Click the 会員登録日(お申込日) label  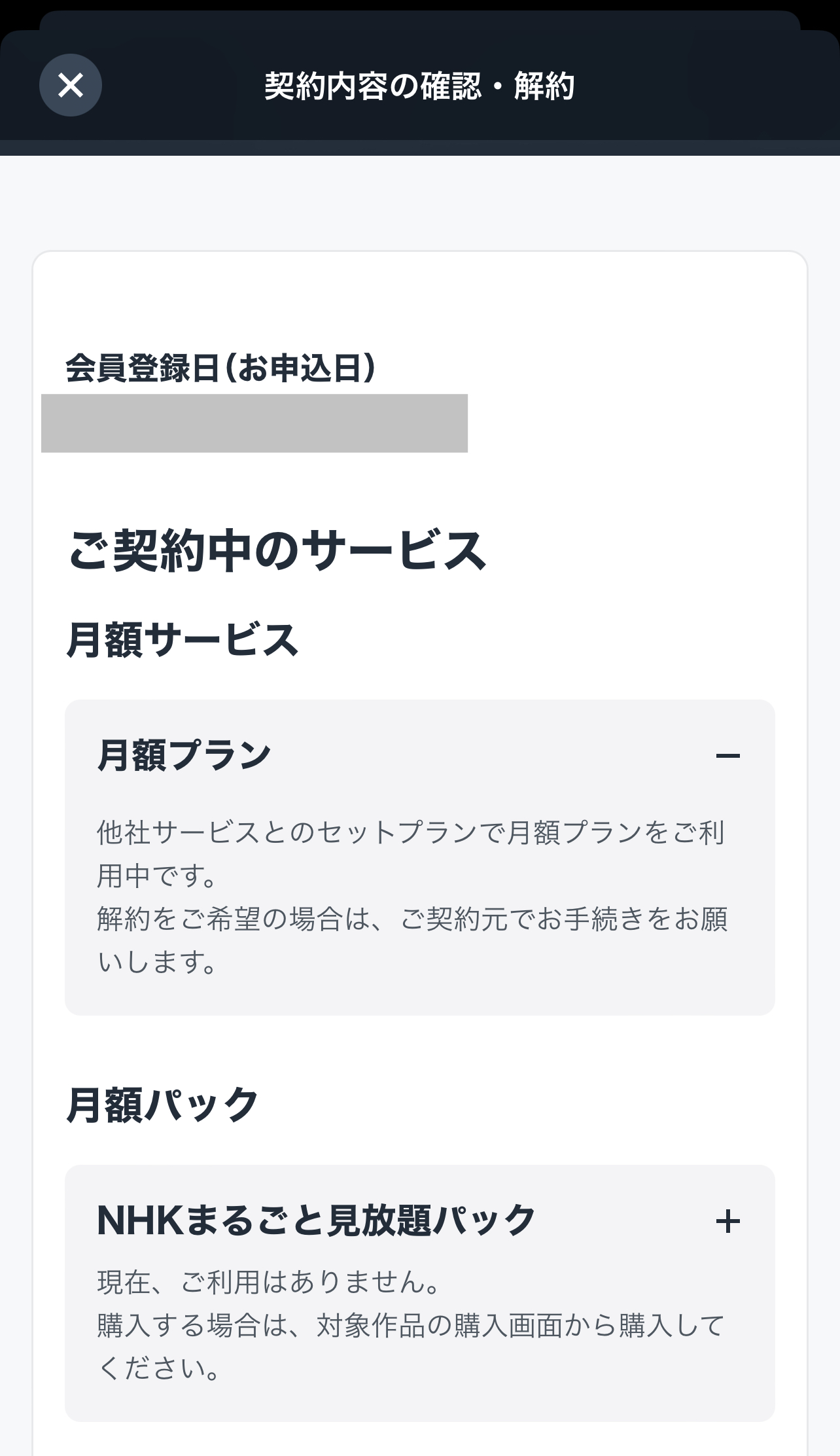pos(220,368)
